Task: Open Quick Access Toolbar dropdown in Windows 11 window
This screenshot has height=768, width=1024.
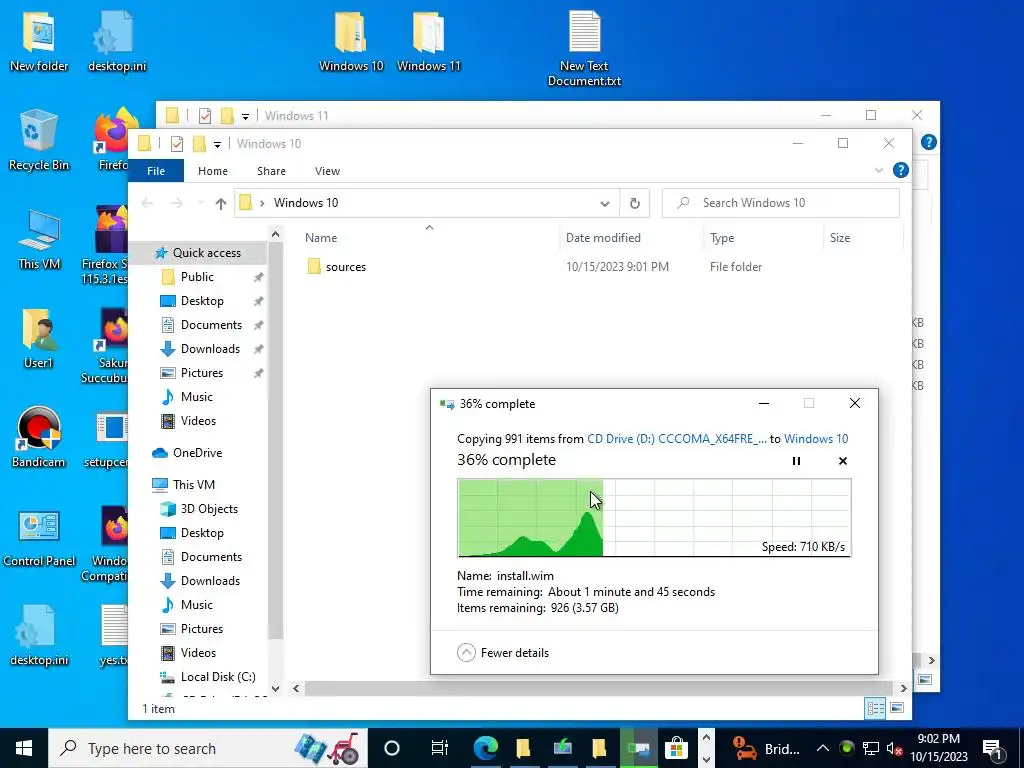Action: tap(246, 117)
